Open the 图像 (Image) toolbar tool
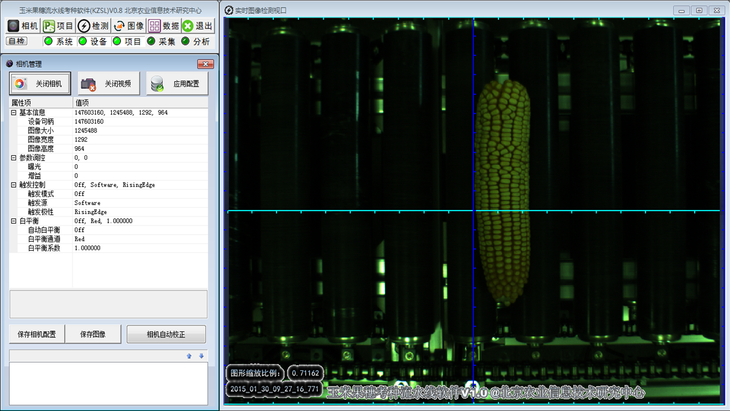This screenshot has width=730, height=411. pos(128,26)
